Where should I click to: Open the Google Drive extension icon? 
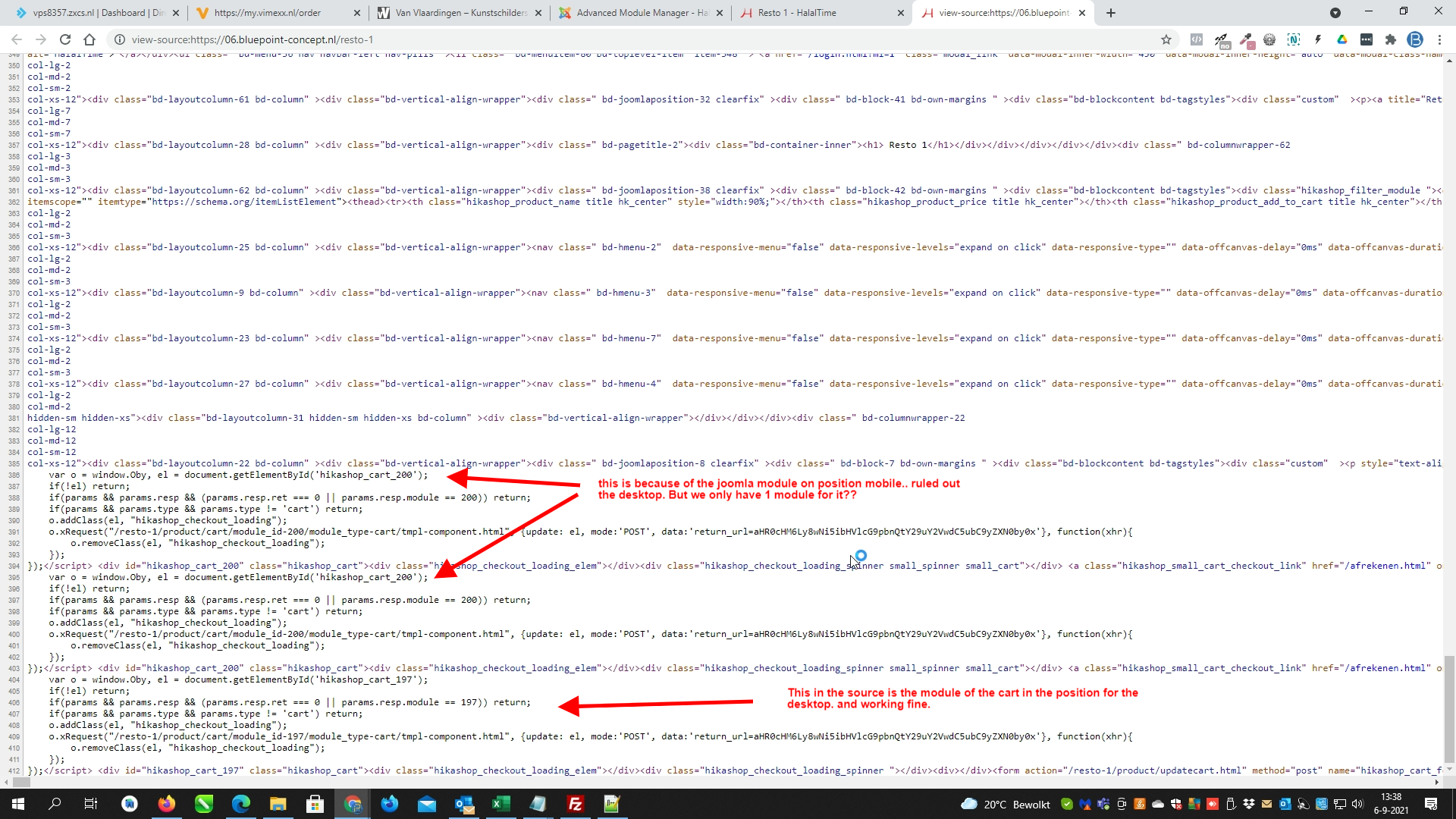(1341, 39)
